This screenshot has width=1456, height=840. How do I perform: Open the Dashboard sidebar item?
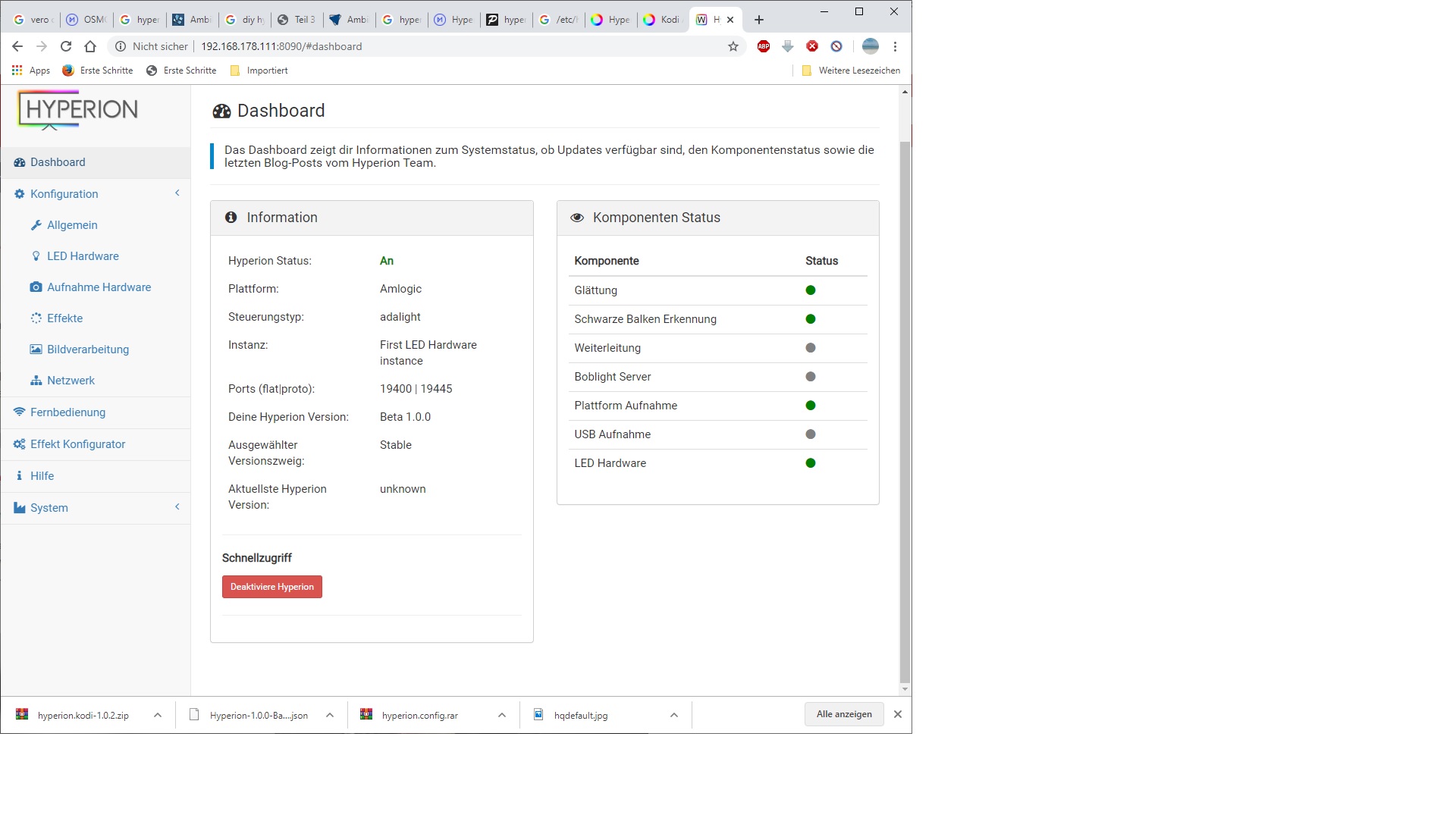(96, 162)
